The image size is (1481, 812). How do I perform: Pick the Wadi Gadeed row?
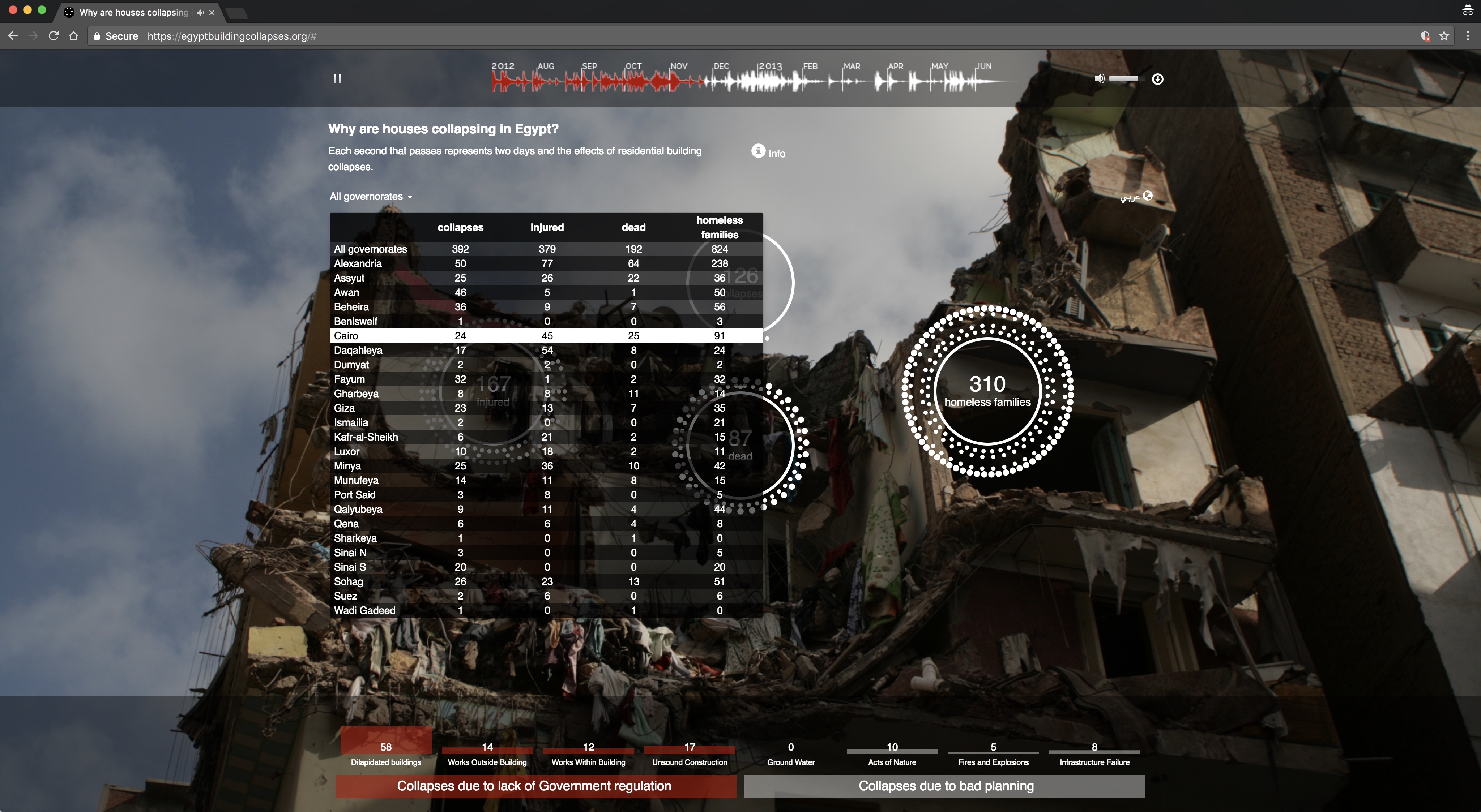coord(546,610)
